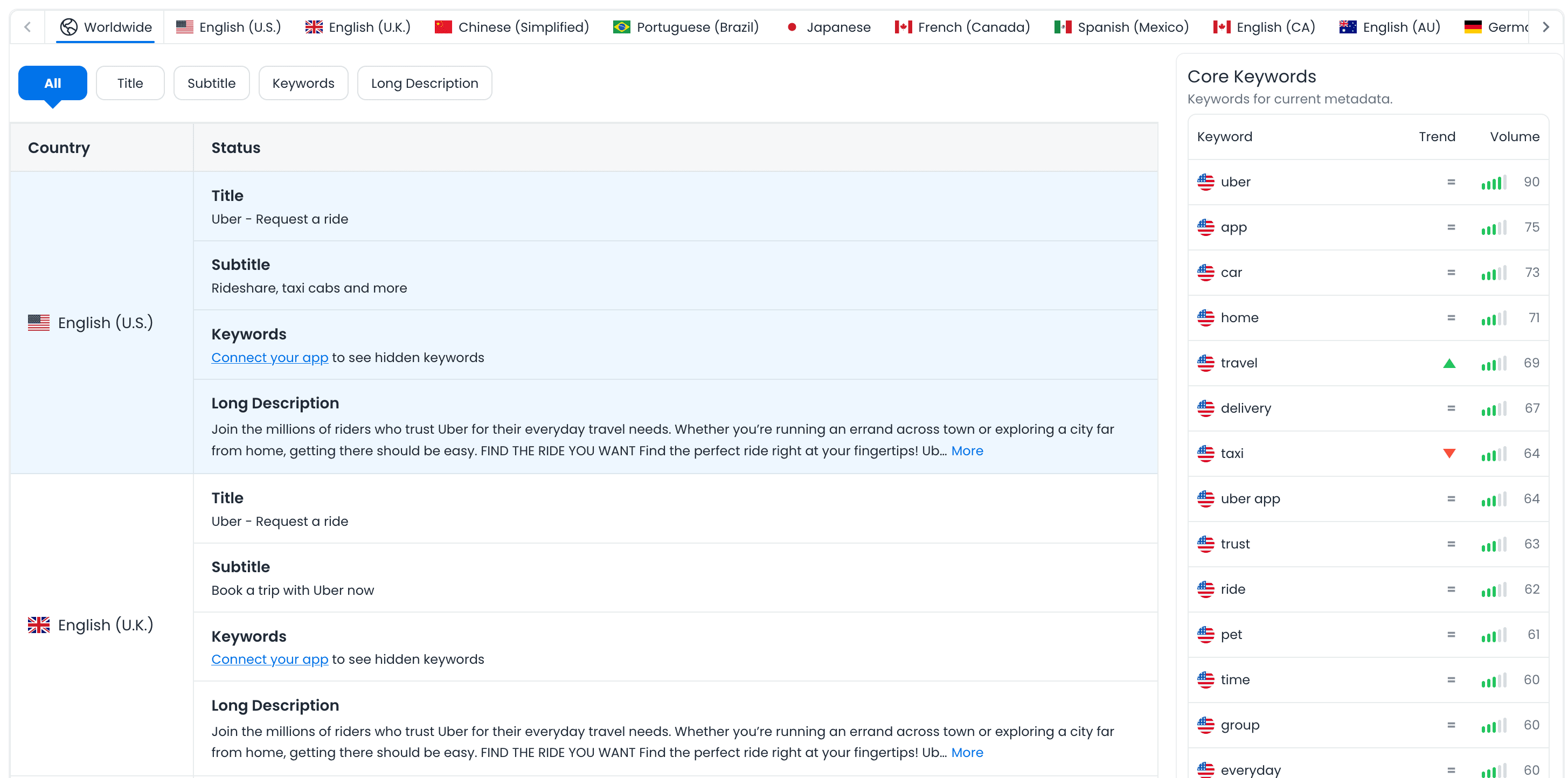Select the Long Description filter
This screenshot has height=778, width=1568.
click(x=424, y=83)
